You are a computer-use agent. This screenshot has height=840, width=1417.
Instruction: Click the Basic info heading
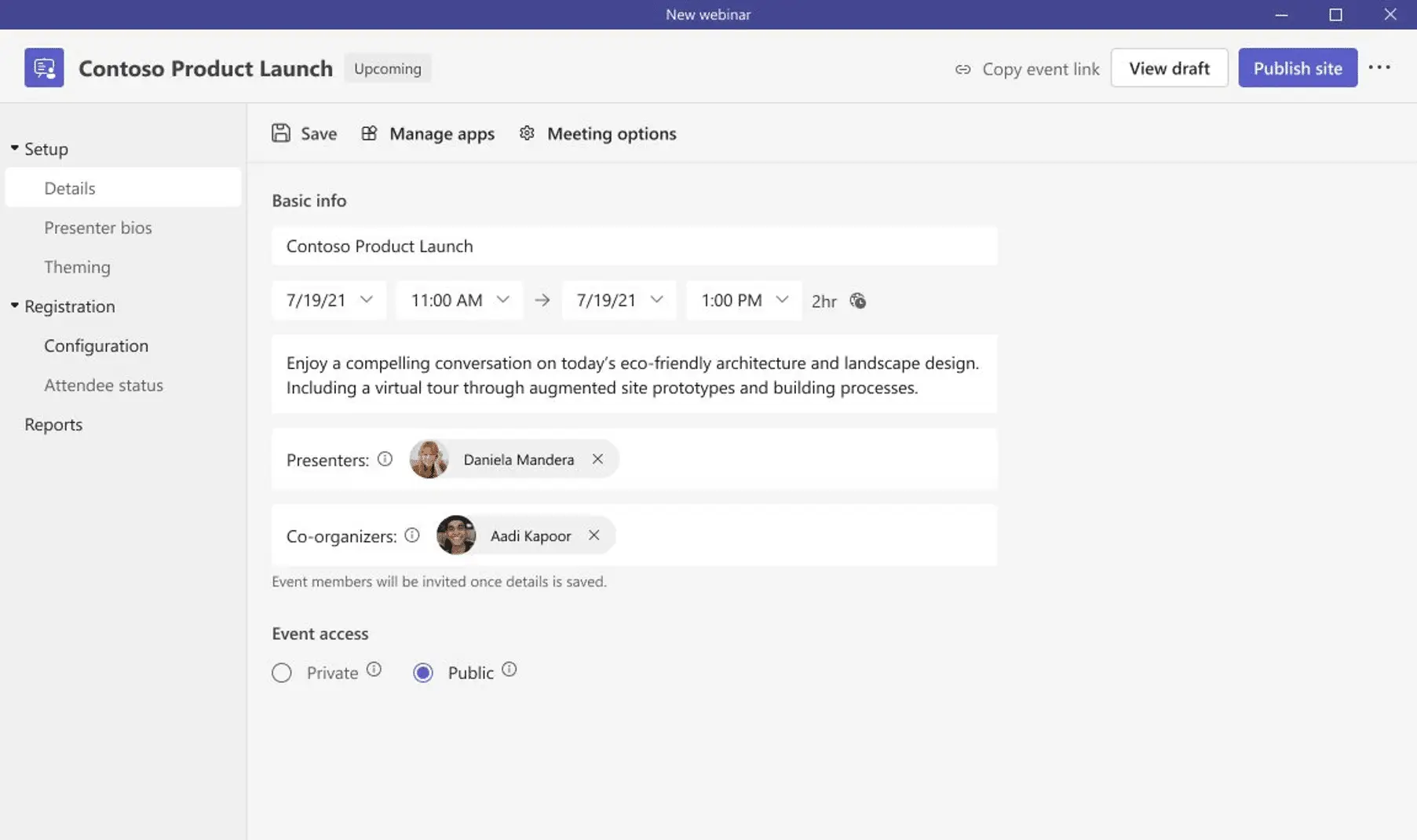pos(309,200)
